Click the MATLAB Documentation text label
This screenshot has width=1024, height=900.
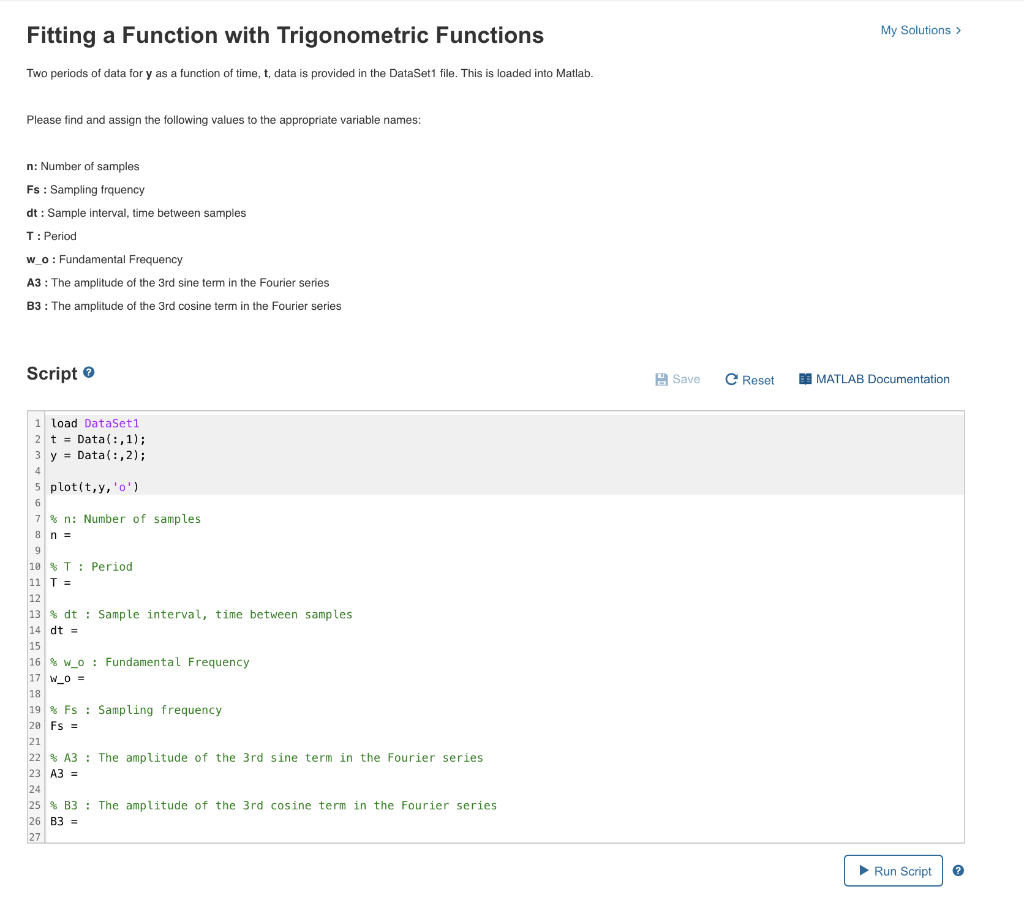881,378
